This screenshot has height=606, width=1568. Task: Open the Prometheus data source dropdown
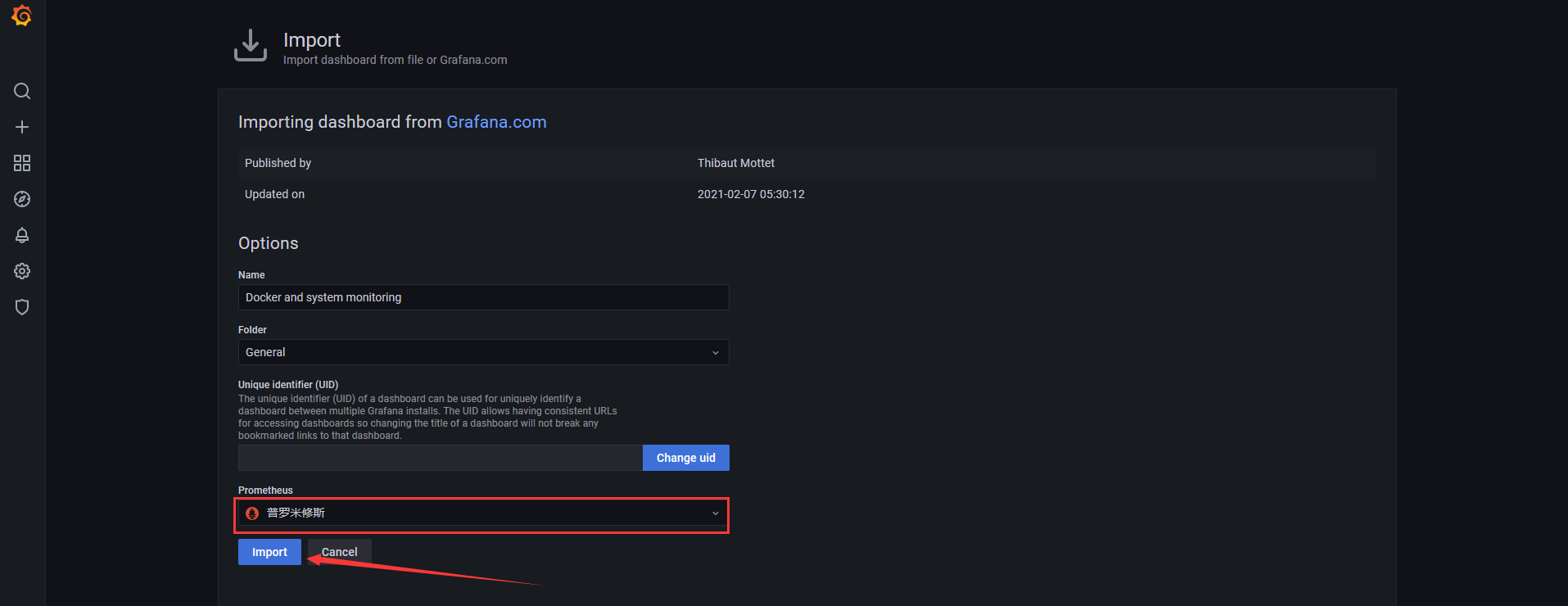[483, 513]
